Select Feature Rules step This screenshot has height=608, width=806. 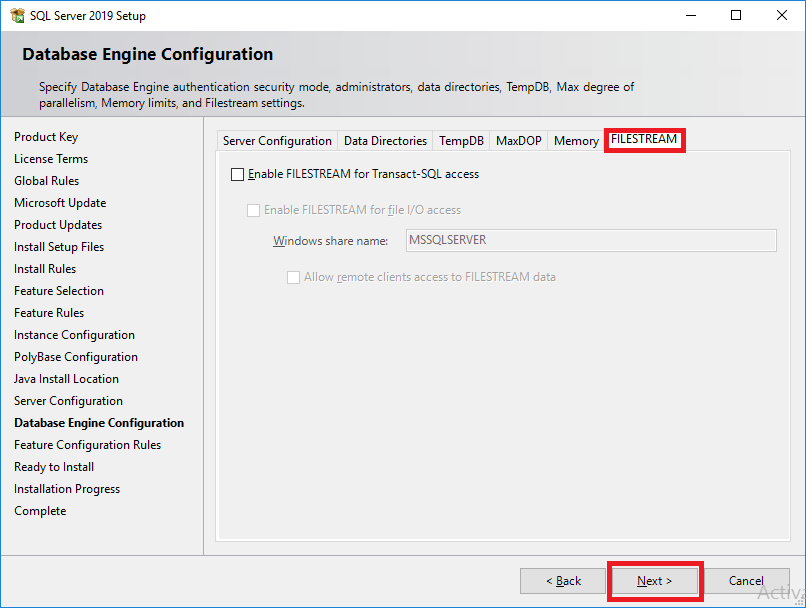pyautogui.click(x=49, y=313)
